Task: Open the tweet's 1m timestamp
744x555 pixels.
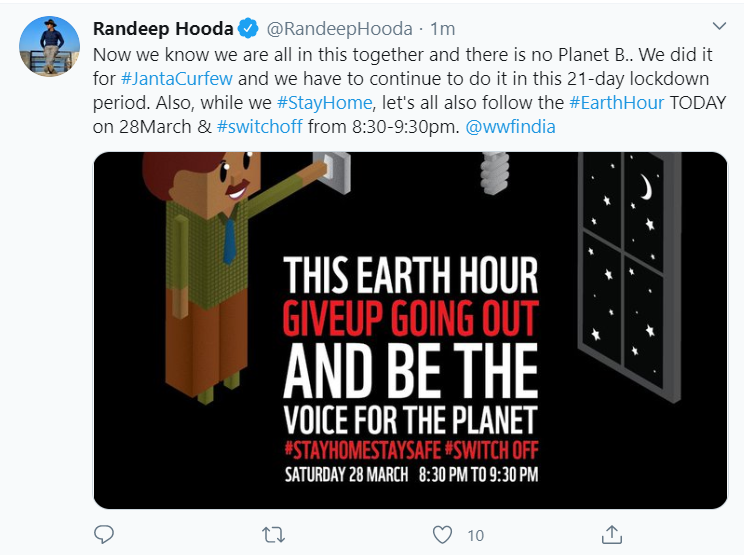Action: pyautogui.click(x=443, y=27)
